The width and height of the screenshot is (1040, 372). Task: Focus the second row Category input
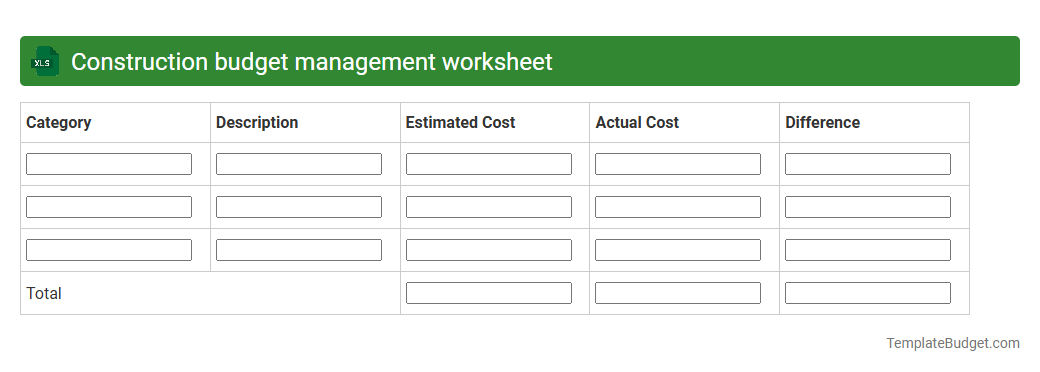[x=109, y=207]
